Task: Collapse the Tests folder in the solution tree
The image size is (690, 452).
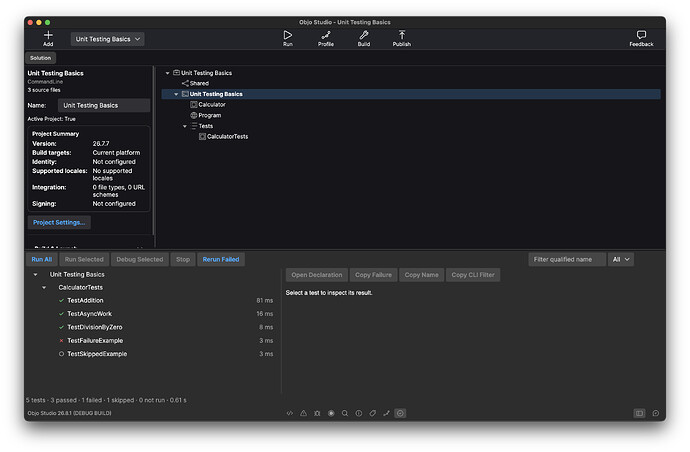Action: pos(185,126)
